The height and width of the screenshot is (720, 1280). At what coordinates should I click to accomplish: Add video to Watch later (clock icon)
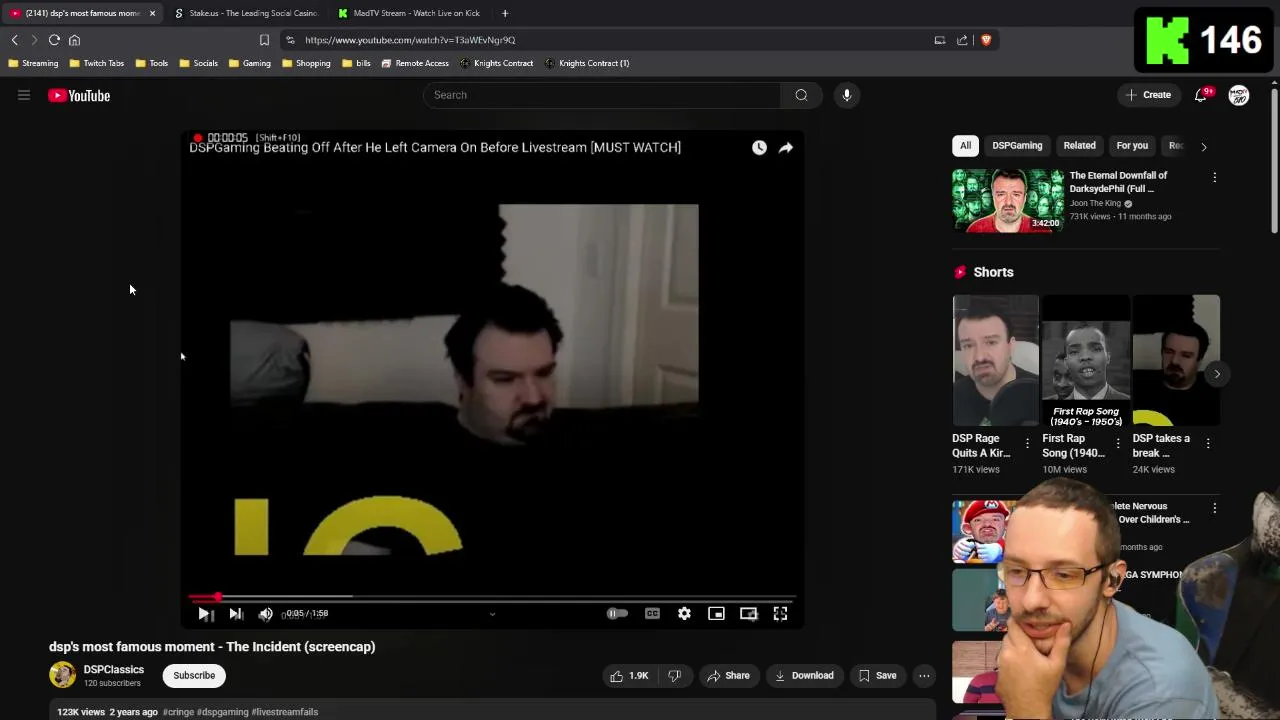pyautogui.click(x=759, y=148)
